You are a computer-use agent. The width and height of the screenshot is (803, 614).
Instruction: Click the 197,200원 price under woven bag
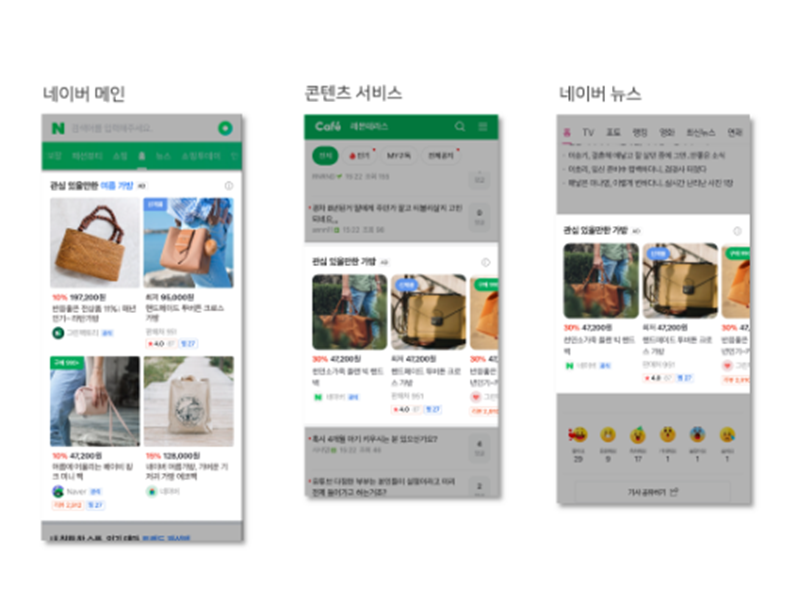pyautogui.click(x=88, y=298)
